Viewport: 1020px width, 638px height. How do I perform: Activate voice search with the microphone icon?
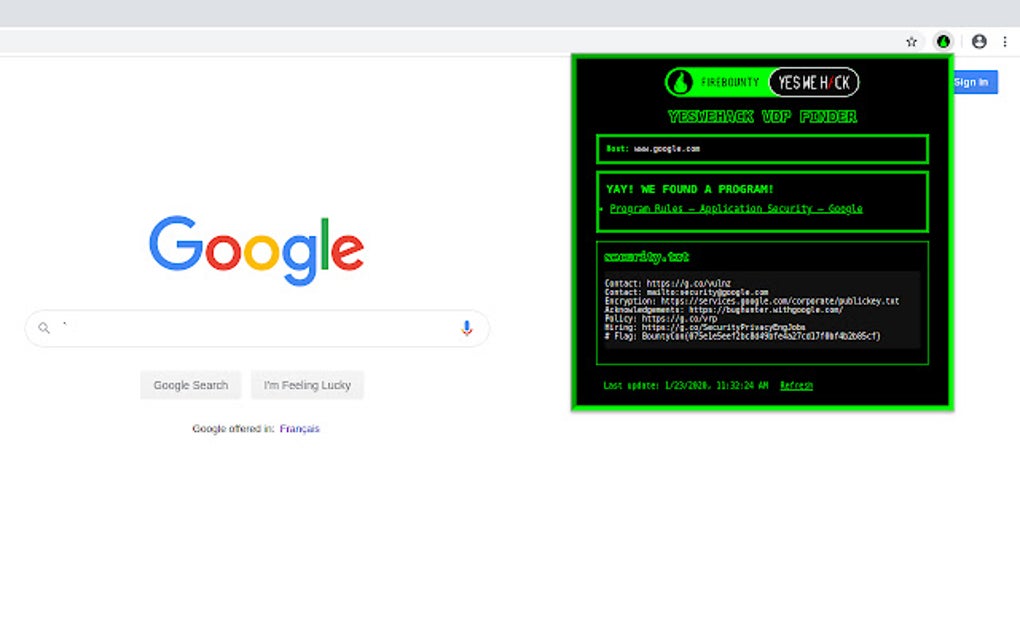(x=466, y=327)
